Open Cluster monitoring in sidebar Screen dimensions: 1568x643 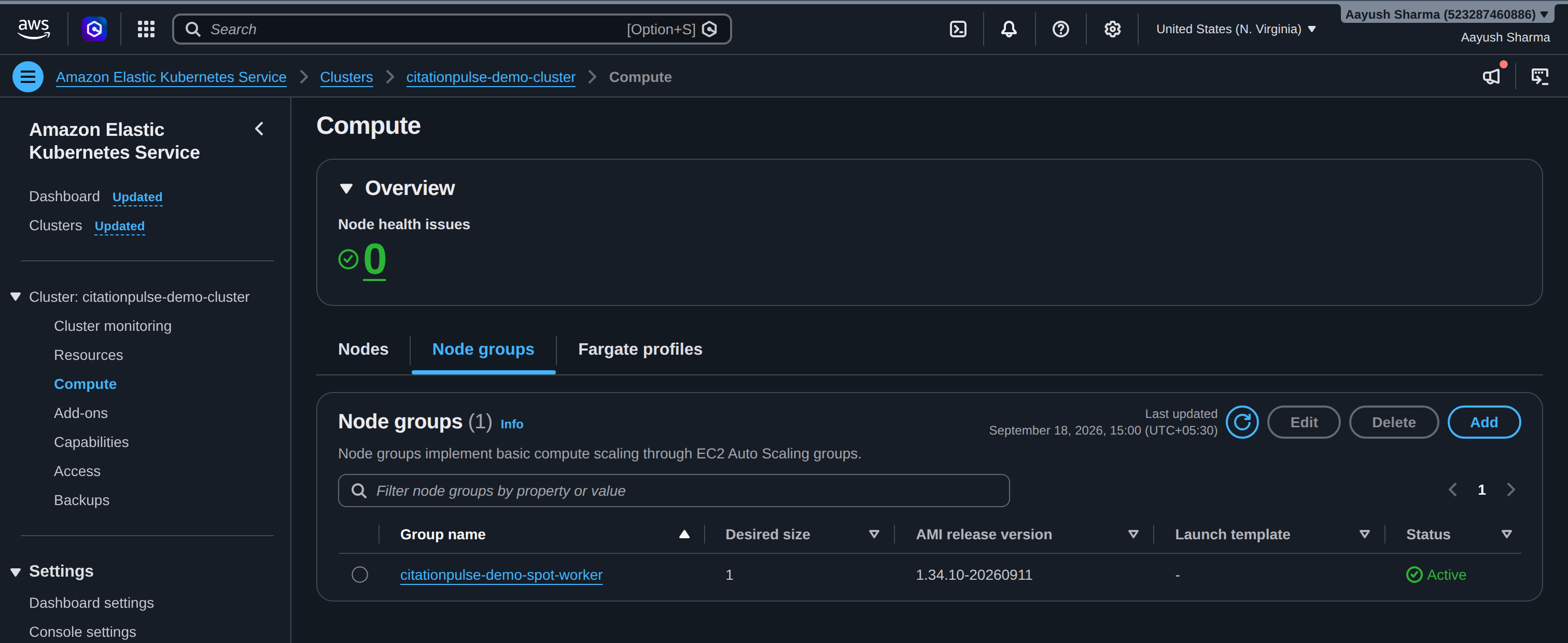point(113,326)
